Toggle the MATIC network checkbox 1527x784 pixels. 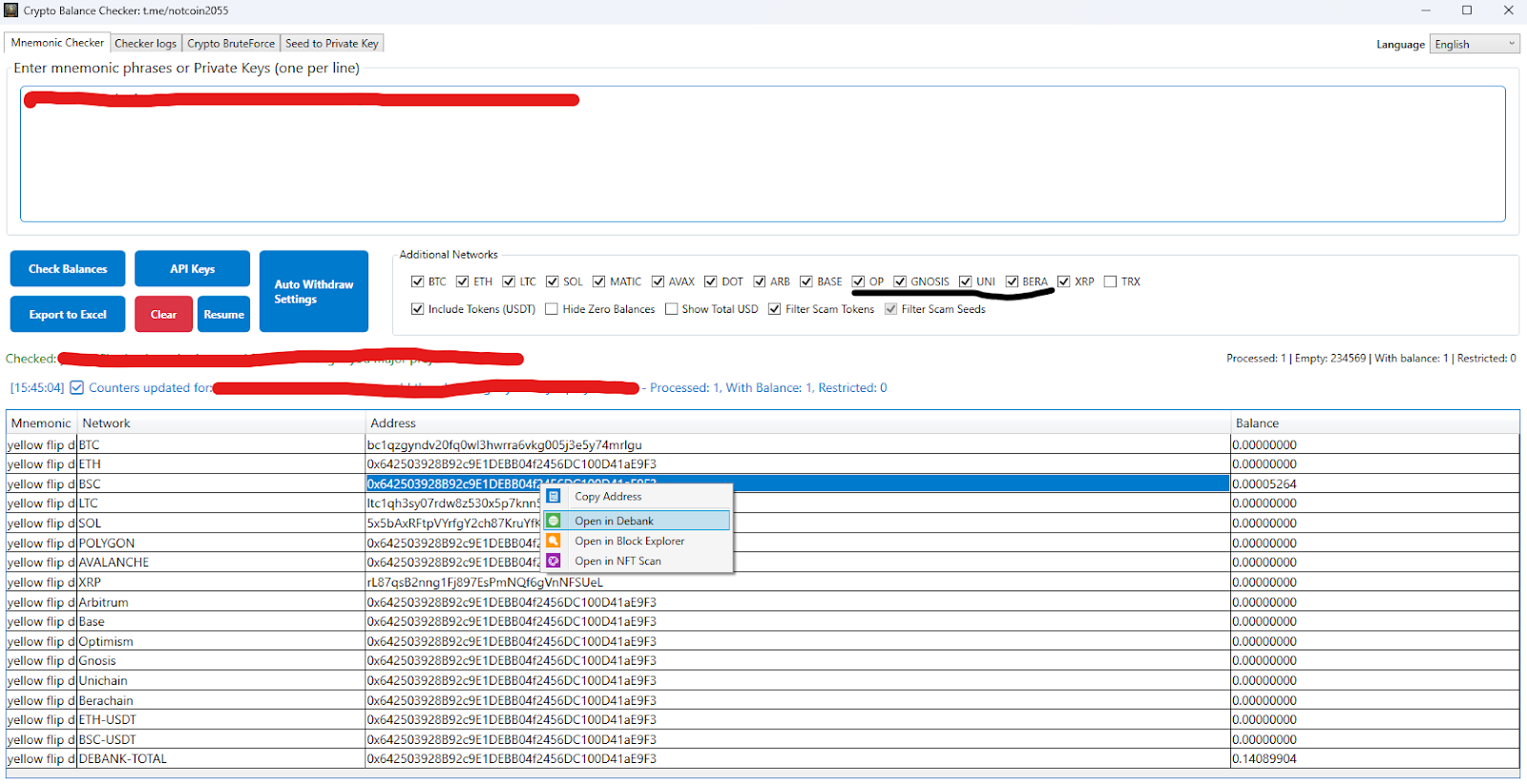598,281
